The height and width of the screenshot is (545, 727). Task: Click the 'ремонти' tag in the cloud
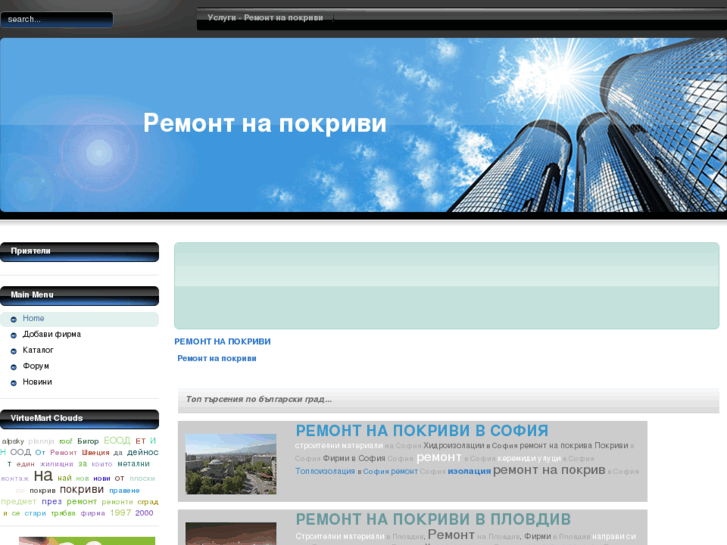117,502
